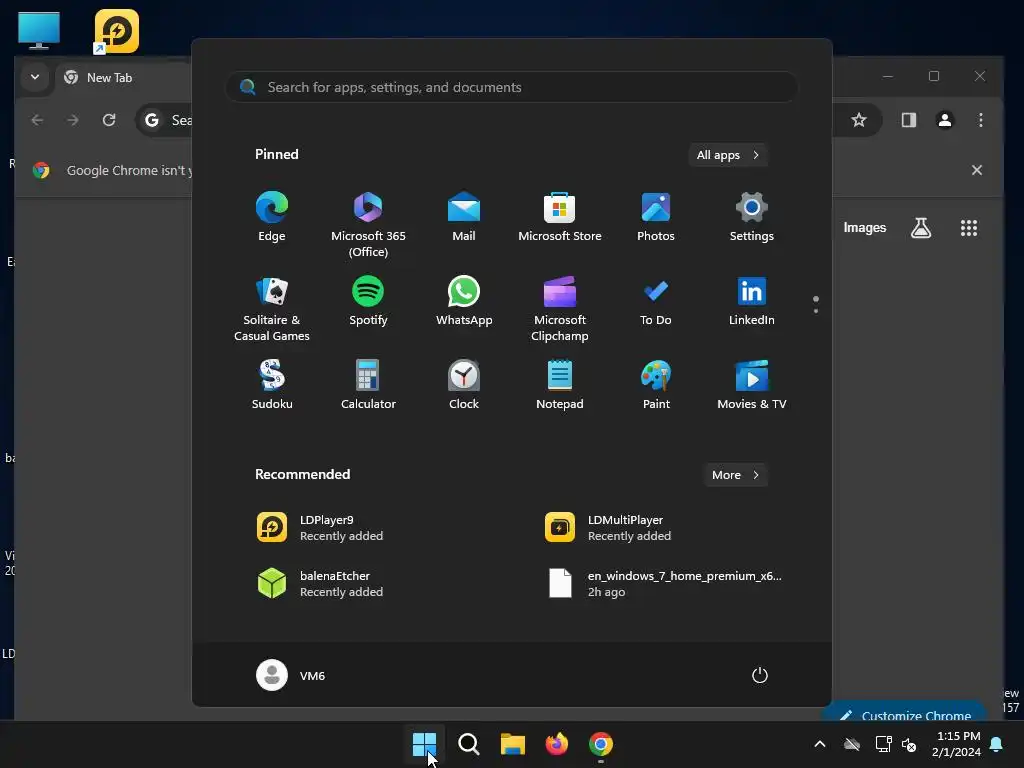
Task: Launch Movies & TV
Action: click(752, 385)
